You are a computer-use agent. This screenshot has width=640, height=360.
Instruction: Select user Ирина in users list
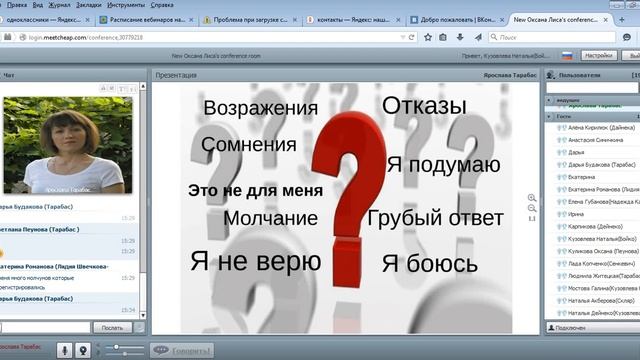click(x=576, y=214)
